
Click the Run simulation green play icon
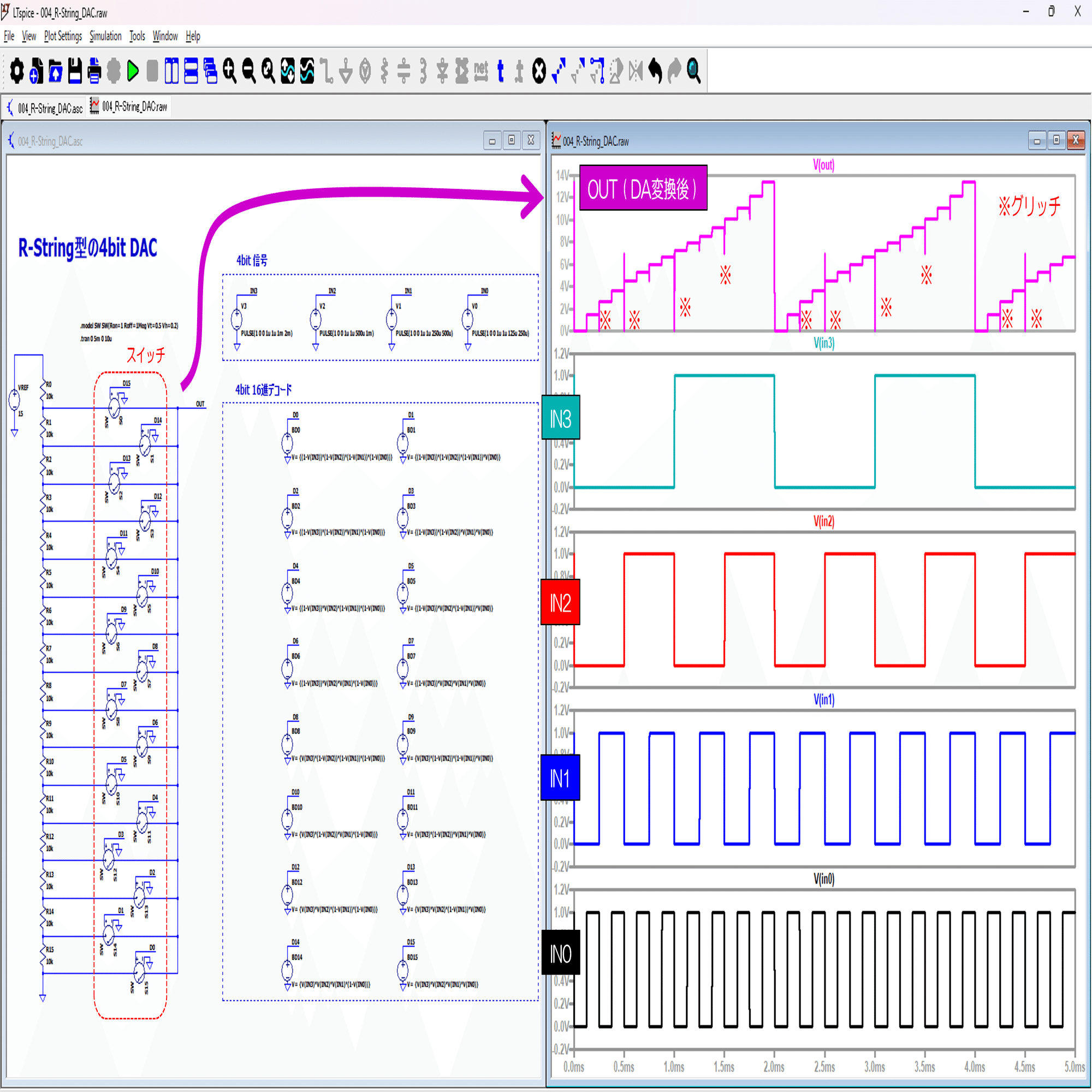(x=133, y=71)
